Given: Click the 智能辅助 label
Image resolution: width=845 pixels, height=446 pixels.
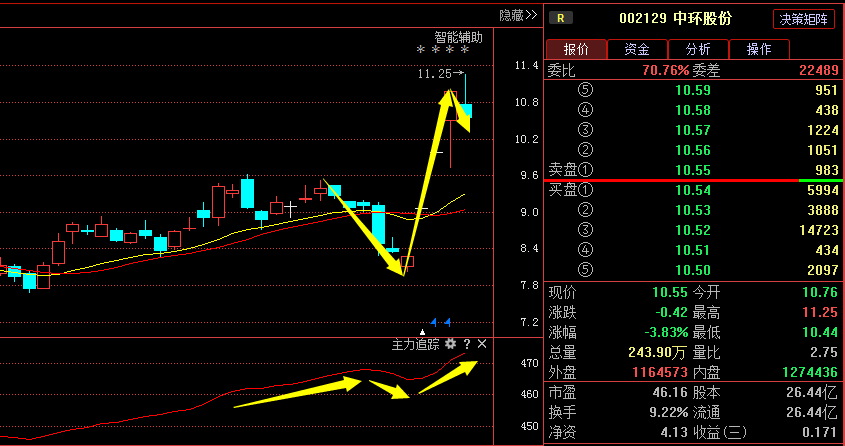Looking at the screenshot, I should point(458,37).
